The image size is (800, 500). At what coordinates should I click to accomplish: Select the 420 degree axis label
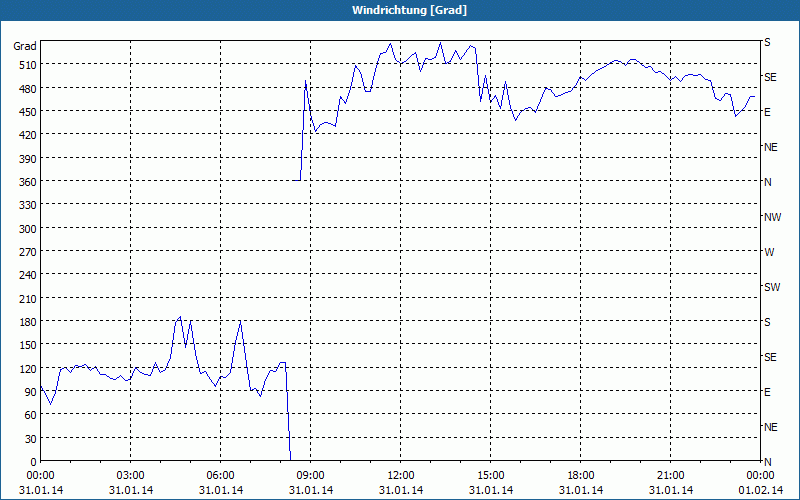pyautogui.click(x=28, y=135)
